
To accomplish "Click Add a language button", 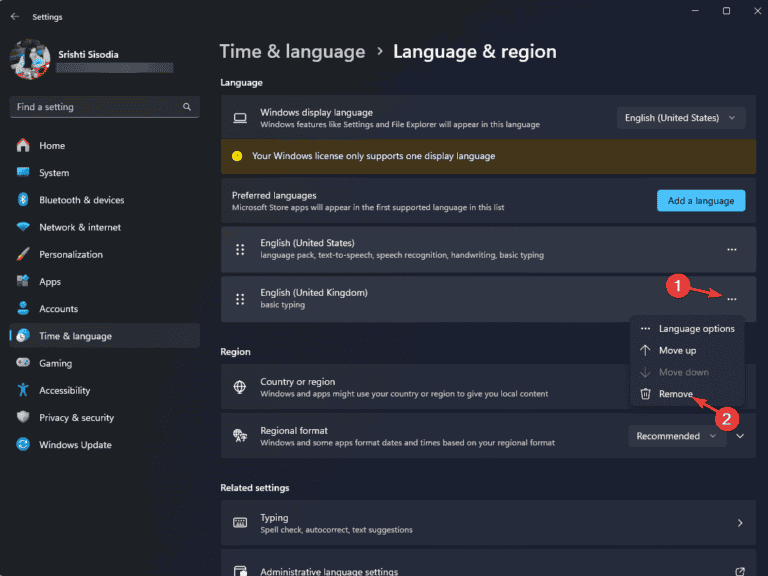I will [701, 201].
